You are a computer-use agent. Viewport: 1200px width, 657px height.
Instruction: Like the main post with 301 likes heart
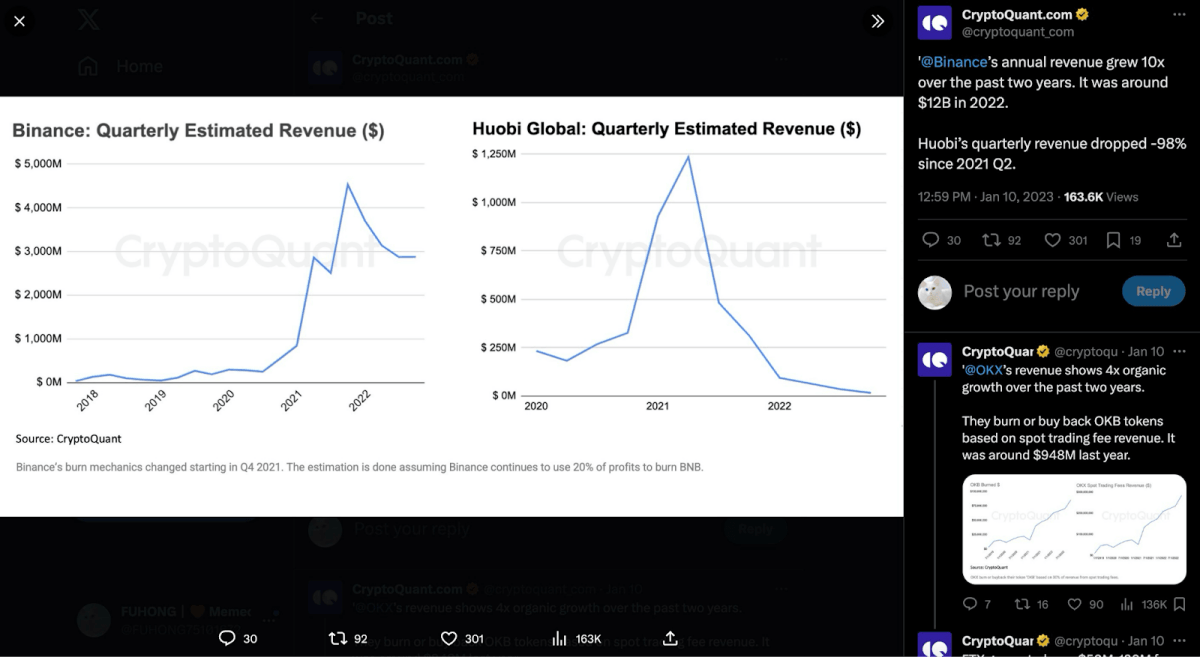(1053, 240)
